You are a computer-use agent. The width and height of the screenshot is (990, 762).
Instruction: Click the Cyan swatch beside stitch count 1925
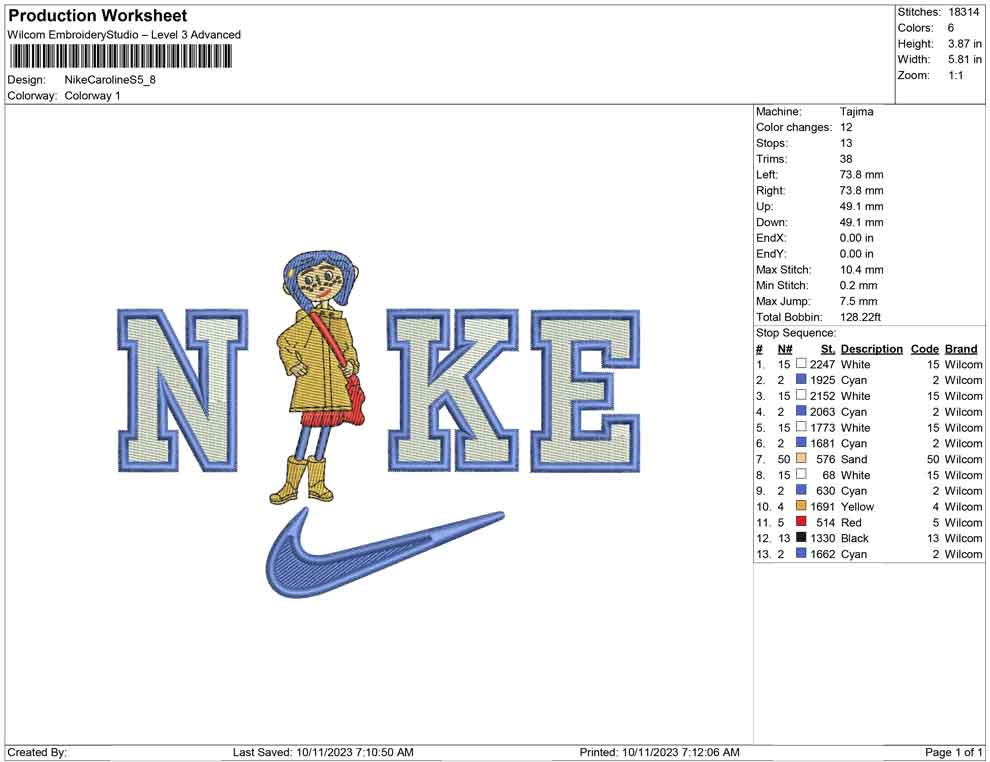801,379
